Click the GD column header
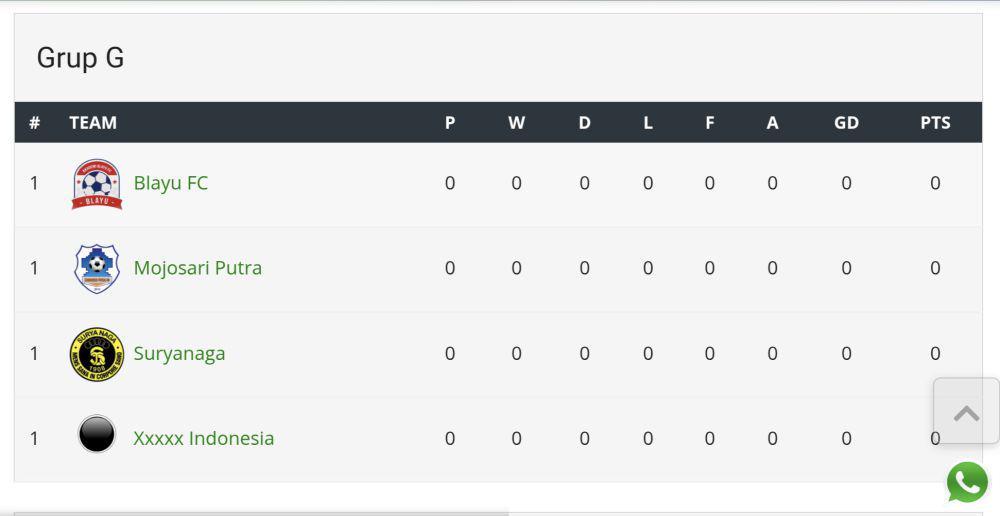Viewport: 1000px width, 516px height. [x=846, y=122]
